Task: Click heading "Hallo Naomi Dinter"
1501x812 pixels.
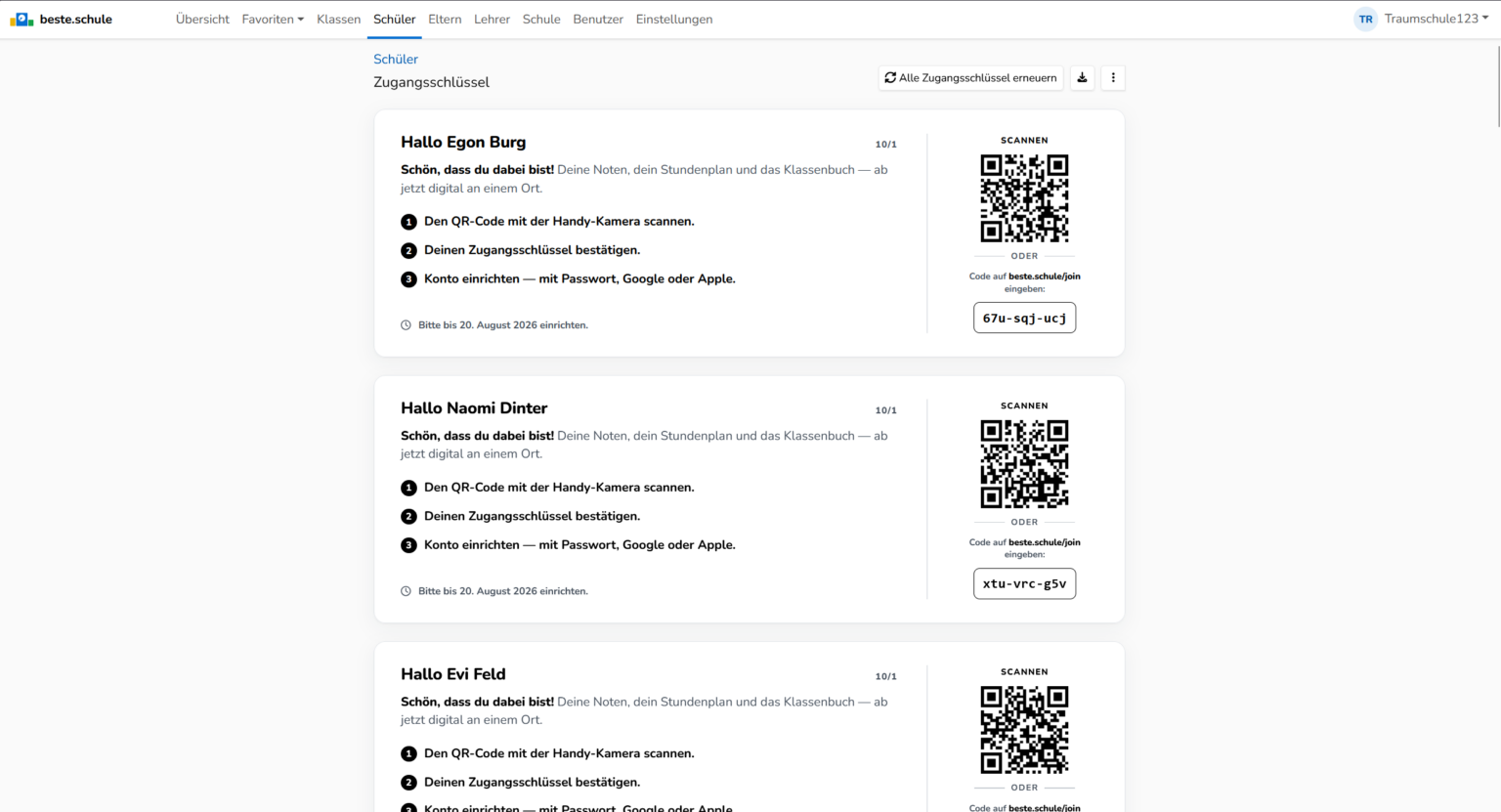Action: click(474, 407)
